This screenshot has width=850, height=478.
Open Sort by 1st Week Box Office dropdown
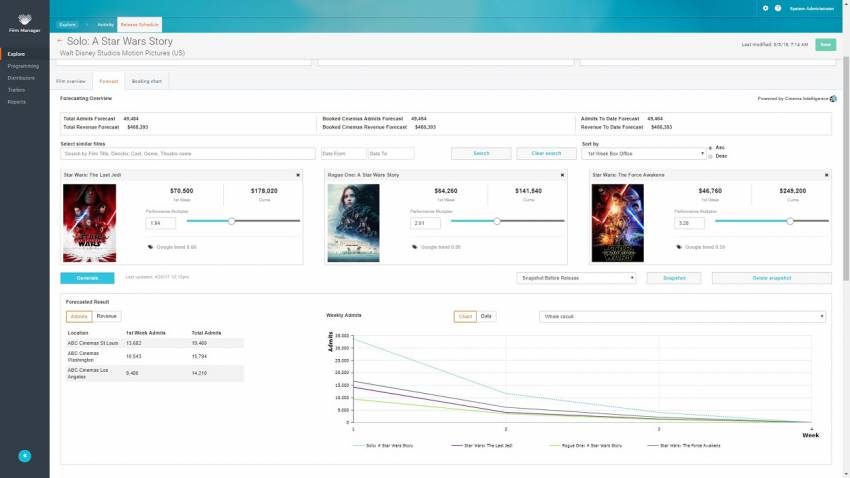click(643, 154)
